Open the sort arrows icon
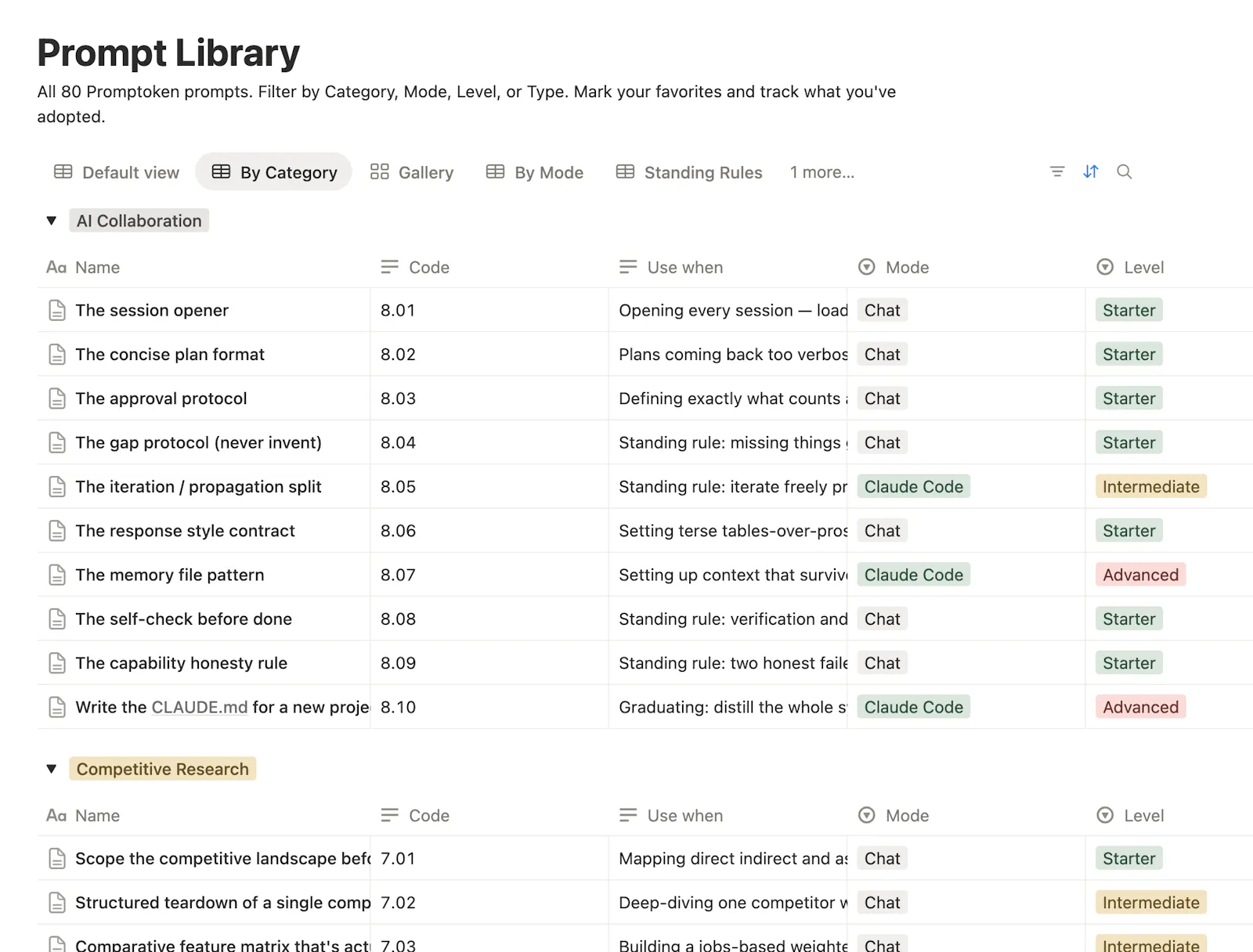The image size is (1253, 952). [x=1091, y=171]
